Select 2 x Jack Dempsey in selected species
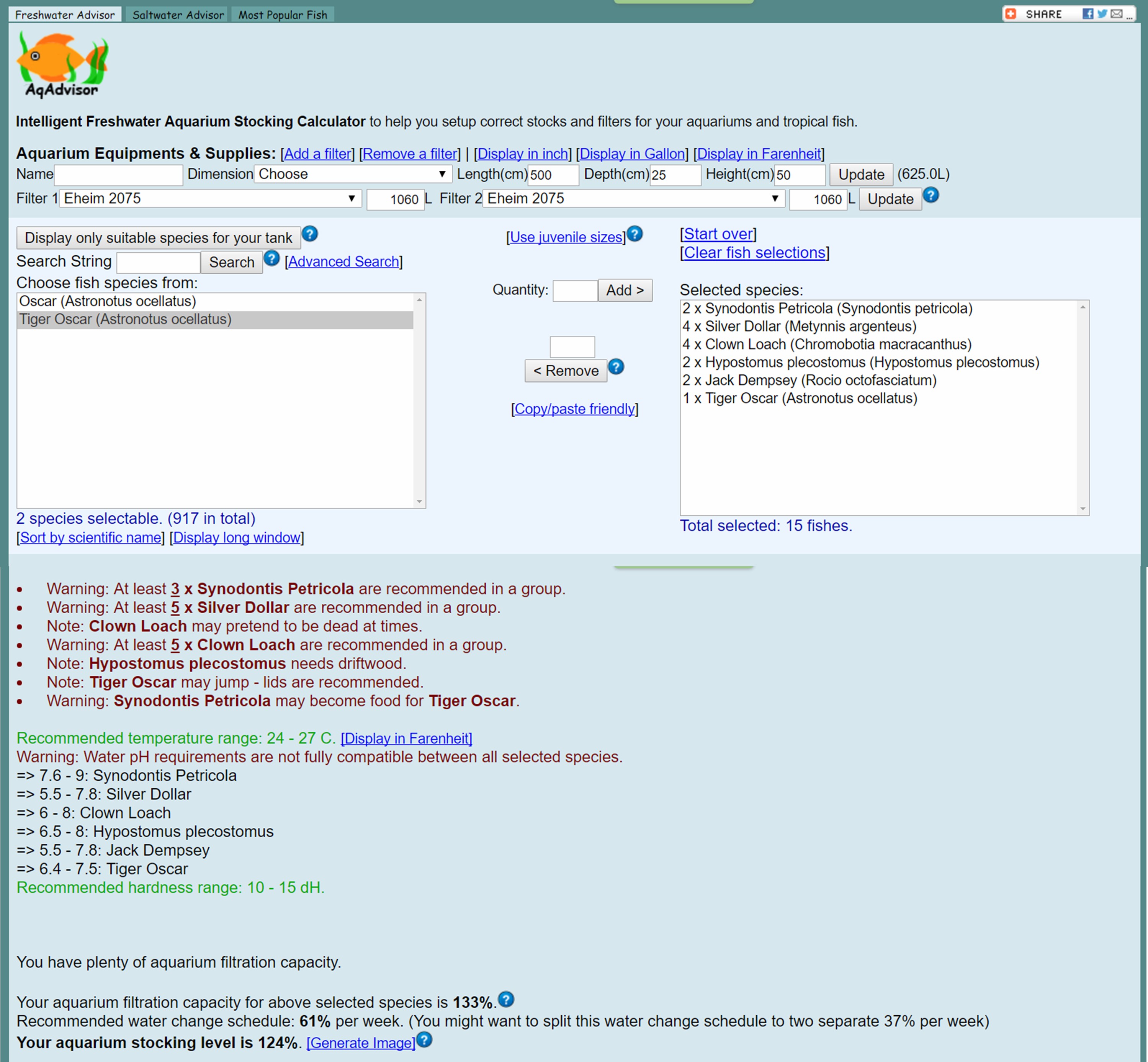 [x=879, y=381]
